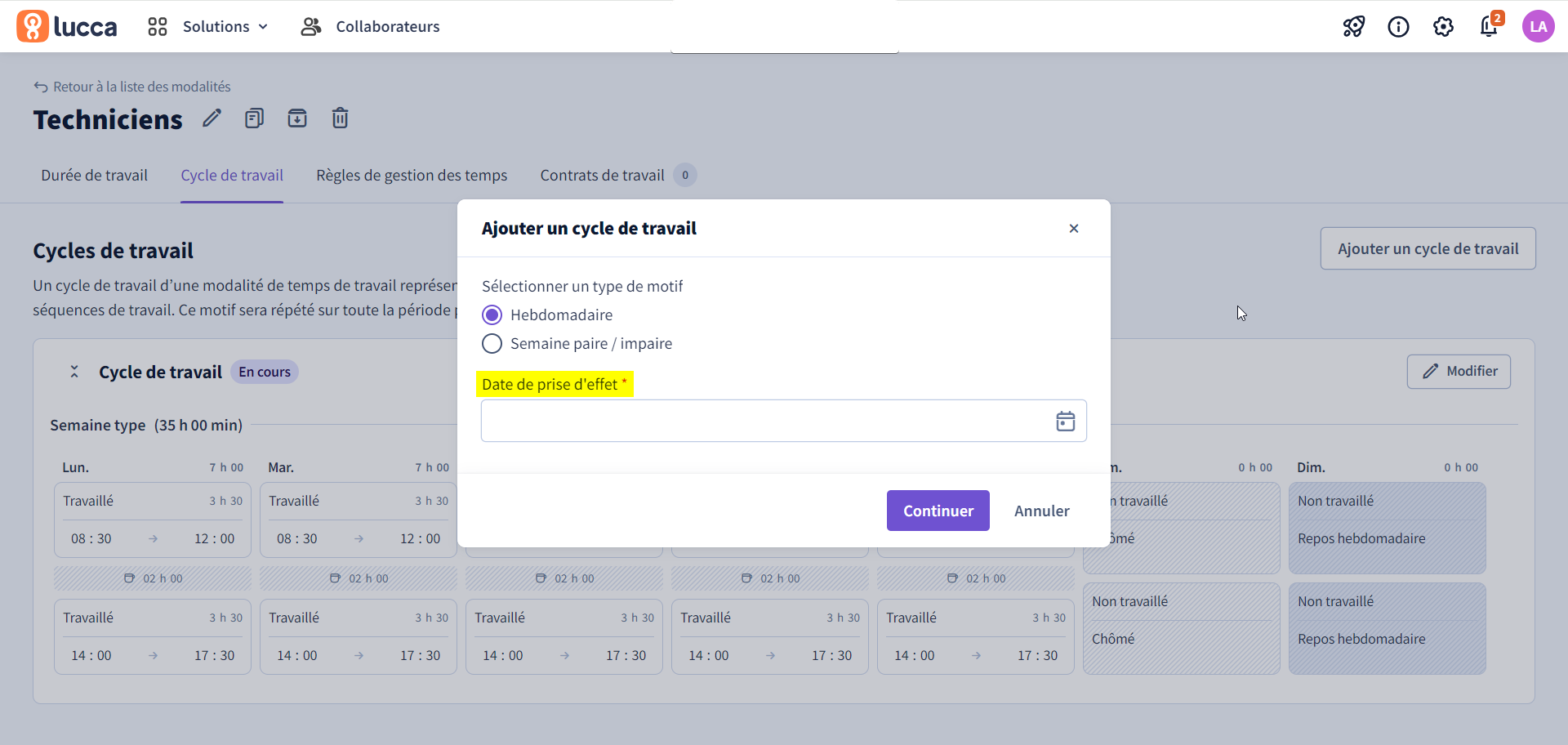The image size is (1568, 745).
Task: Close the Ajouter un cycle dialog
Action: [1074, 229]
